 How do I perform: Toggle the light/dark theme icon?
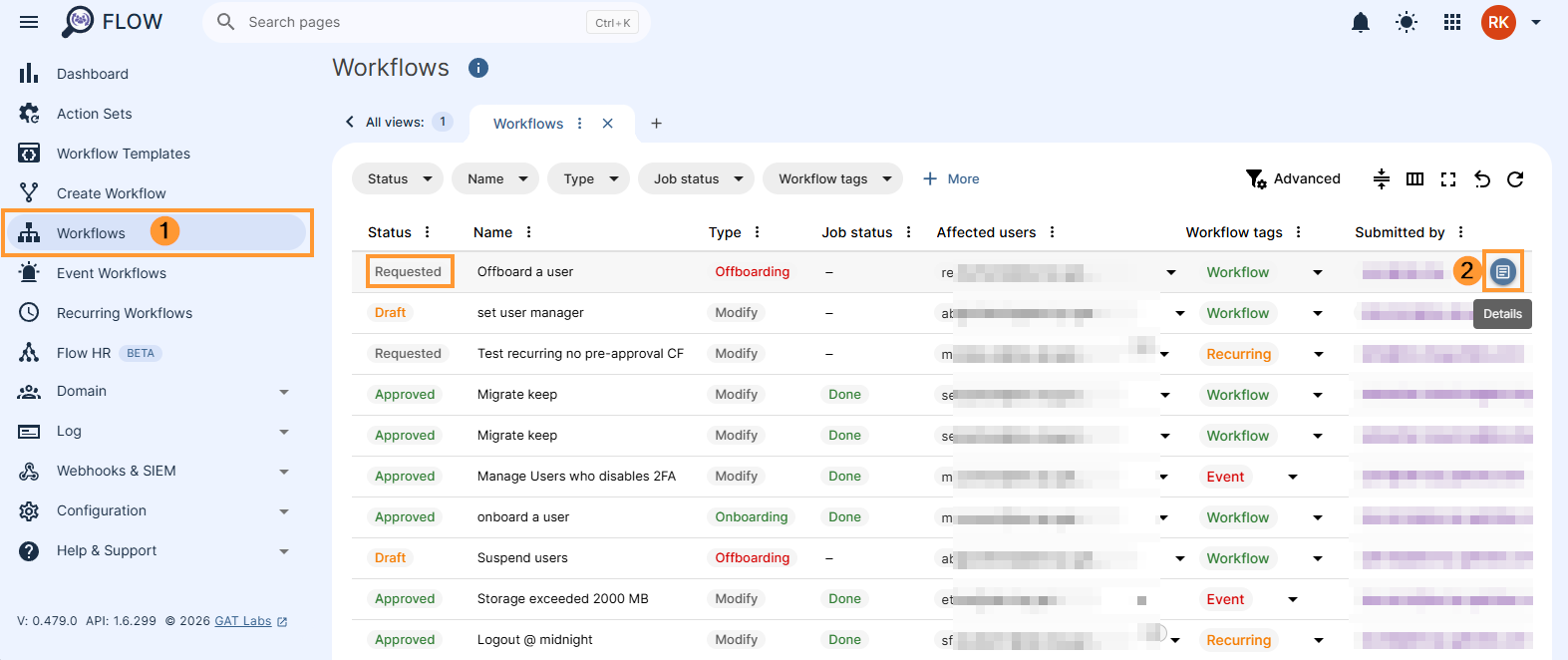(1407, 22)
